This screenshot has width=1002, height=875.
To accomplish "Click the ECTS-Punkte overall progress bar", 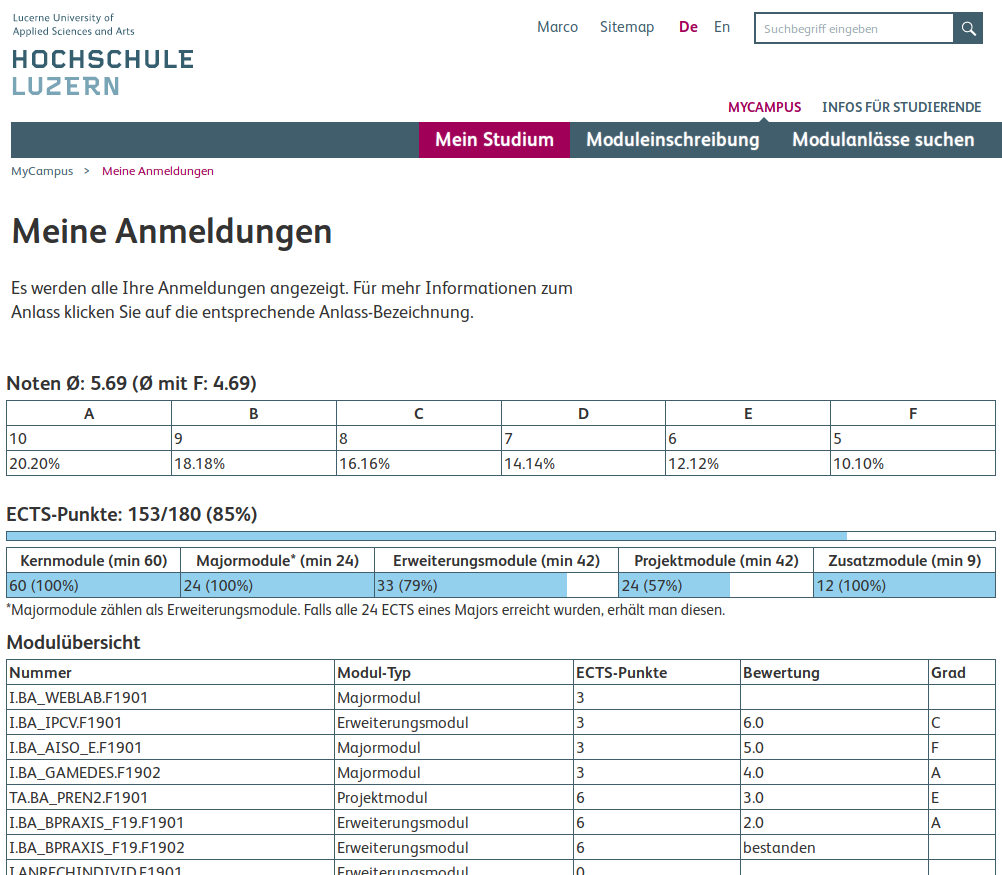I will point(501,536).
